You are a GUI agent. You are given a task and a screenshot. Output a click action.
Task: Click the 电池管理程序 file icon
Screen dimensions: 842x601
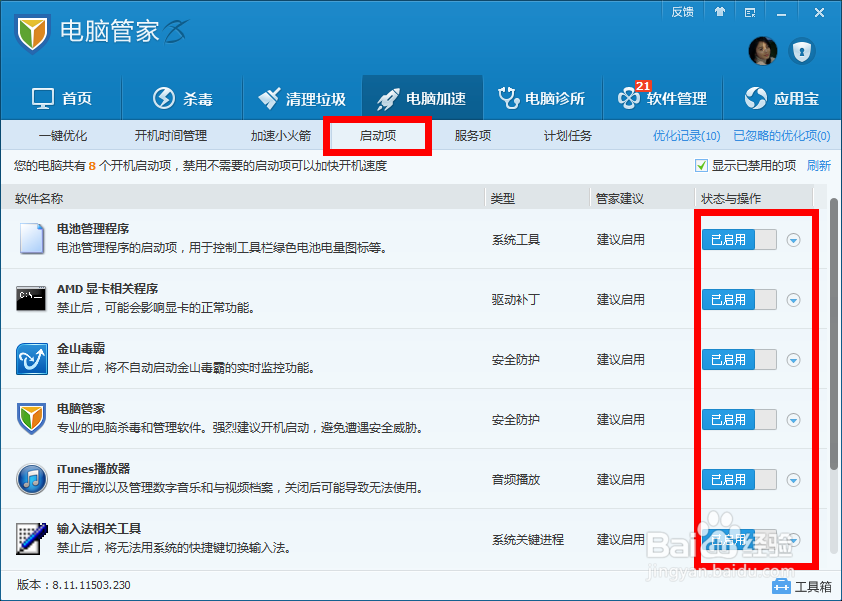(32, 238)
